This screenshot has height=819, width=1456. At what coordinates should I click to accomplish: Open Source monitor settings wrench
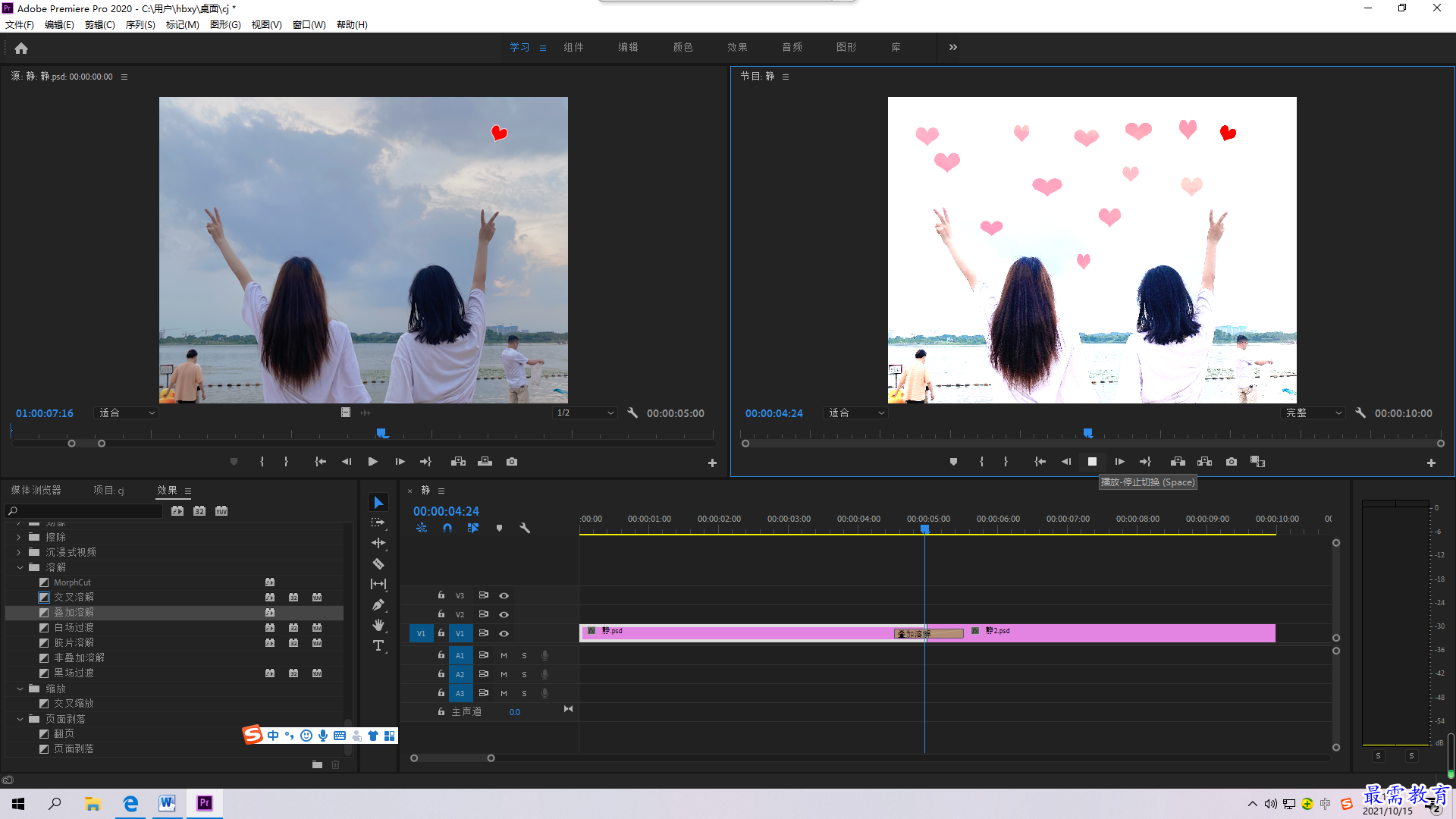632,413
